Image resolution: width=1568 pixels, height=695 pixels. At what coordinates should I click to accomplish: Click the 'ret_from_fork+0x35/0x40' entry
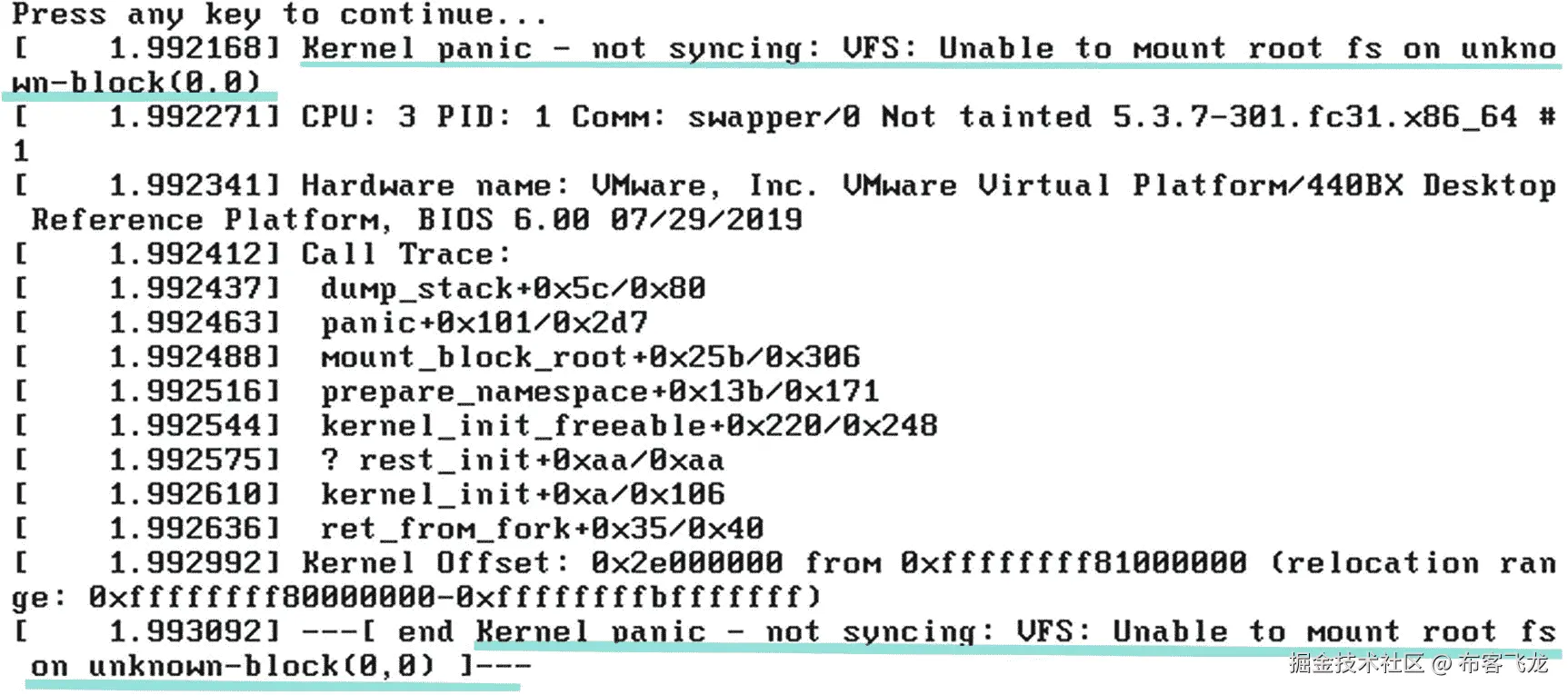tap(543, 528)
